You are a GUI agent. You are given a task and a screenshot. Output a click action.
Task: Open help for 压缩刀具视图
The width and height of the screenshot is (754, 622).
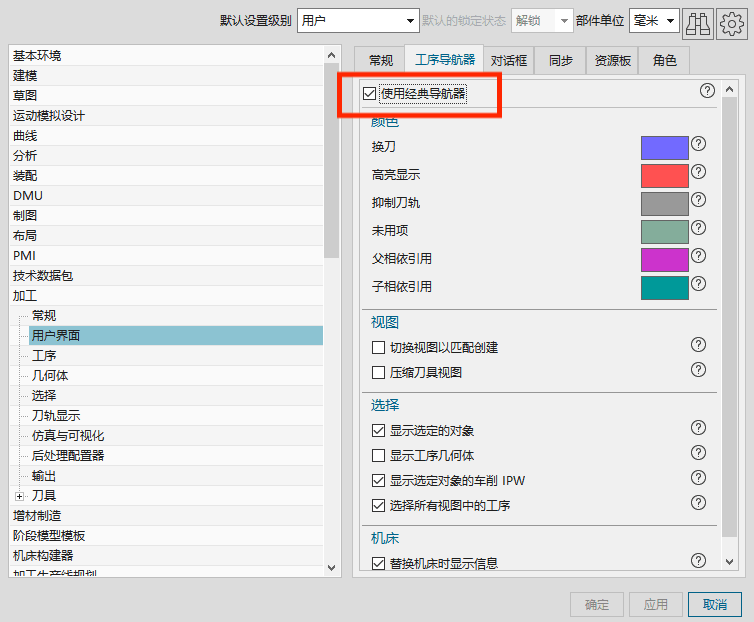pos(698,369)
